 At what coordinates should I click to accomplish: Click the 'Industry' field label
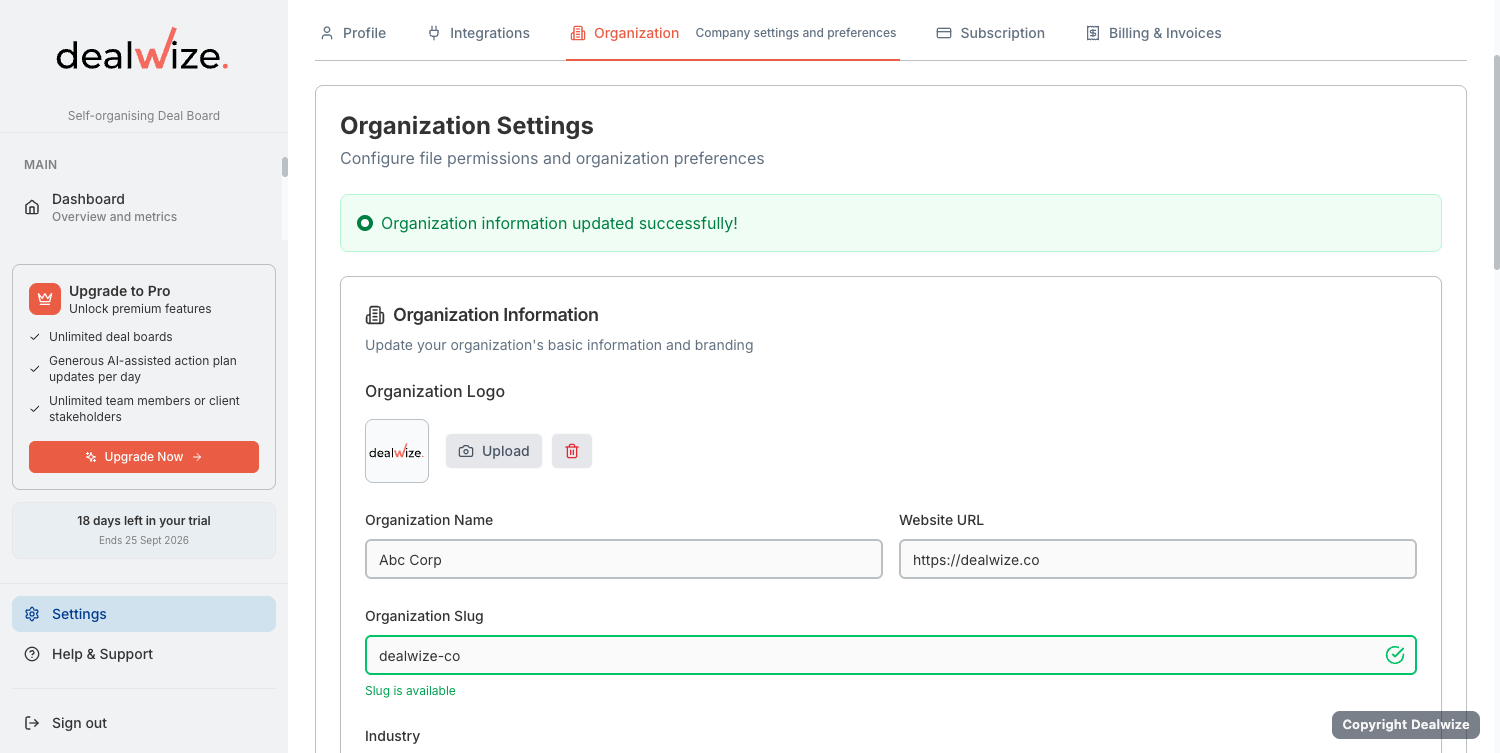coord(392,736)
